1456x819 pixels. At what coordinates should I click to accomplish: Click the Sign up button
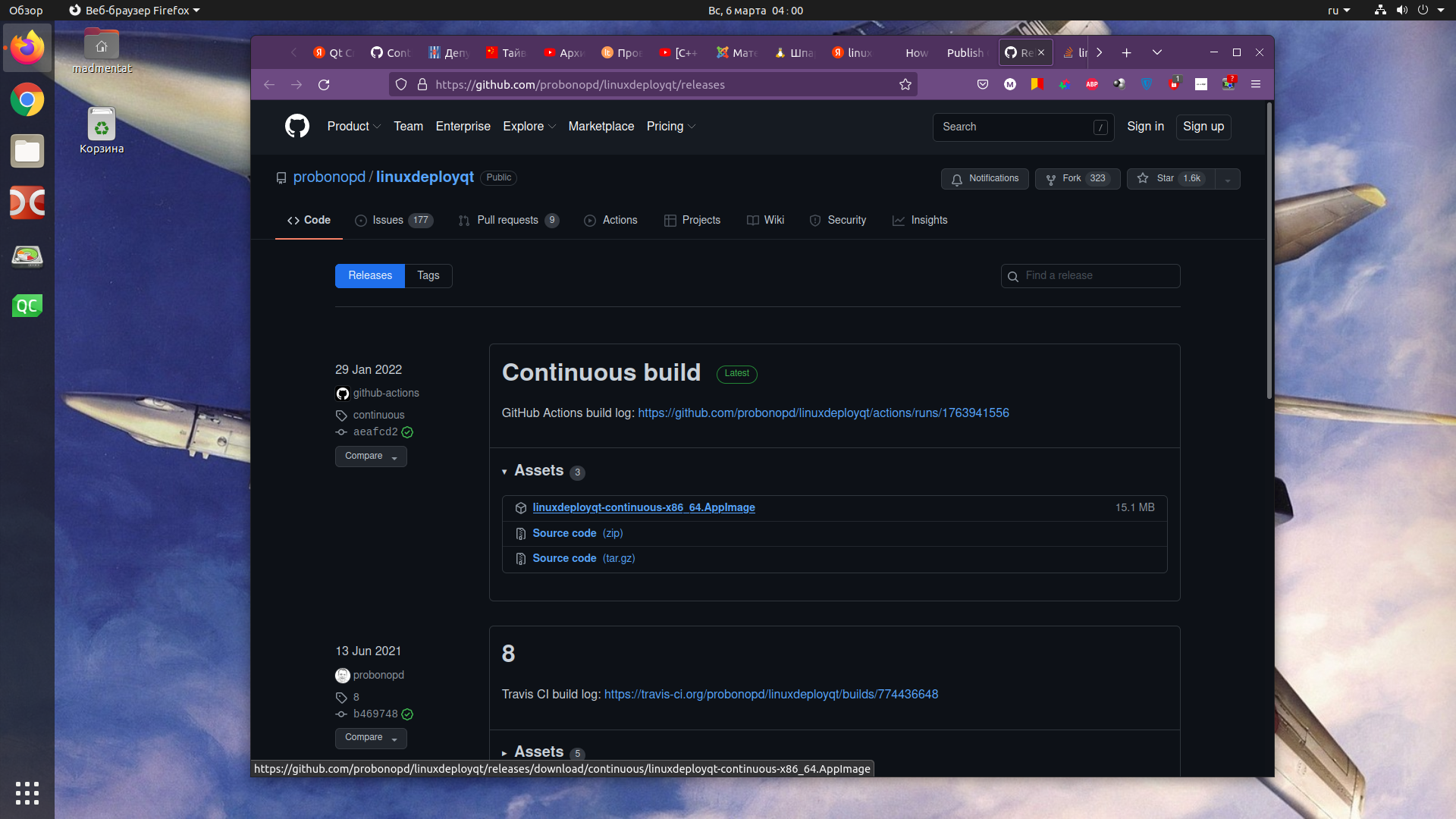(1203, 126)
